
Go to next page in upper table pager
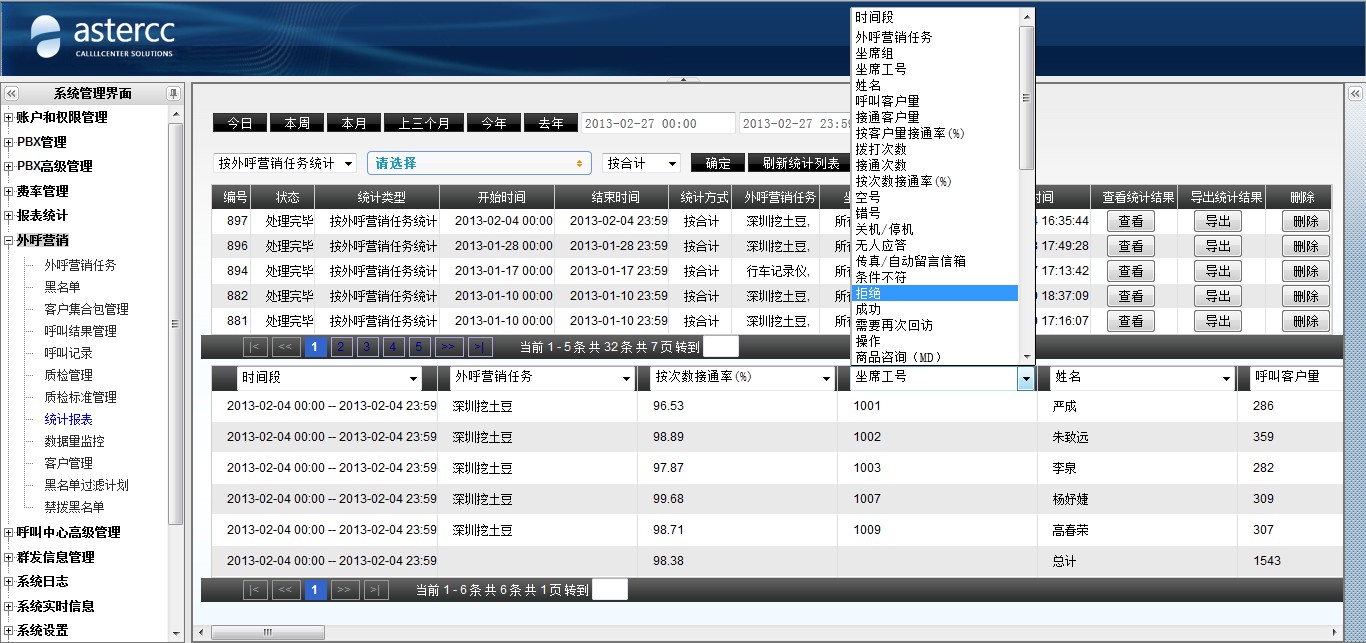pos(449,347)
